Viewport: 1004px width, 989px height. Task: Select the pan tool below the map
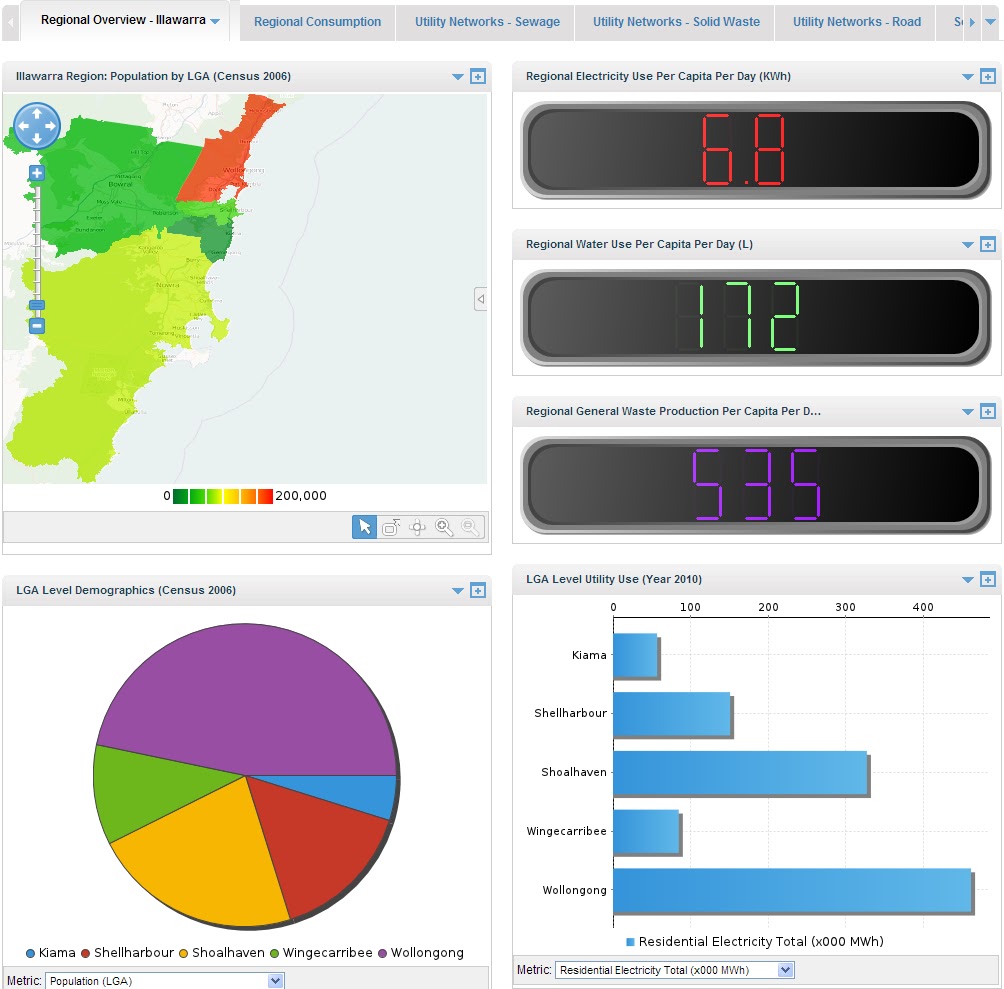pos(417,527)
